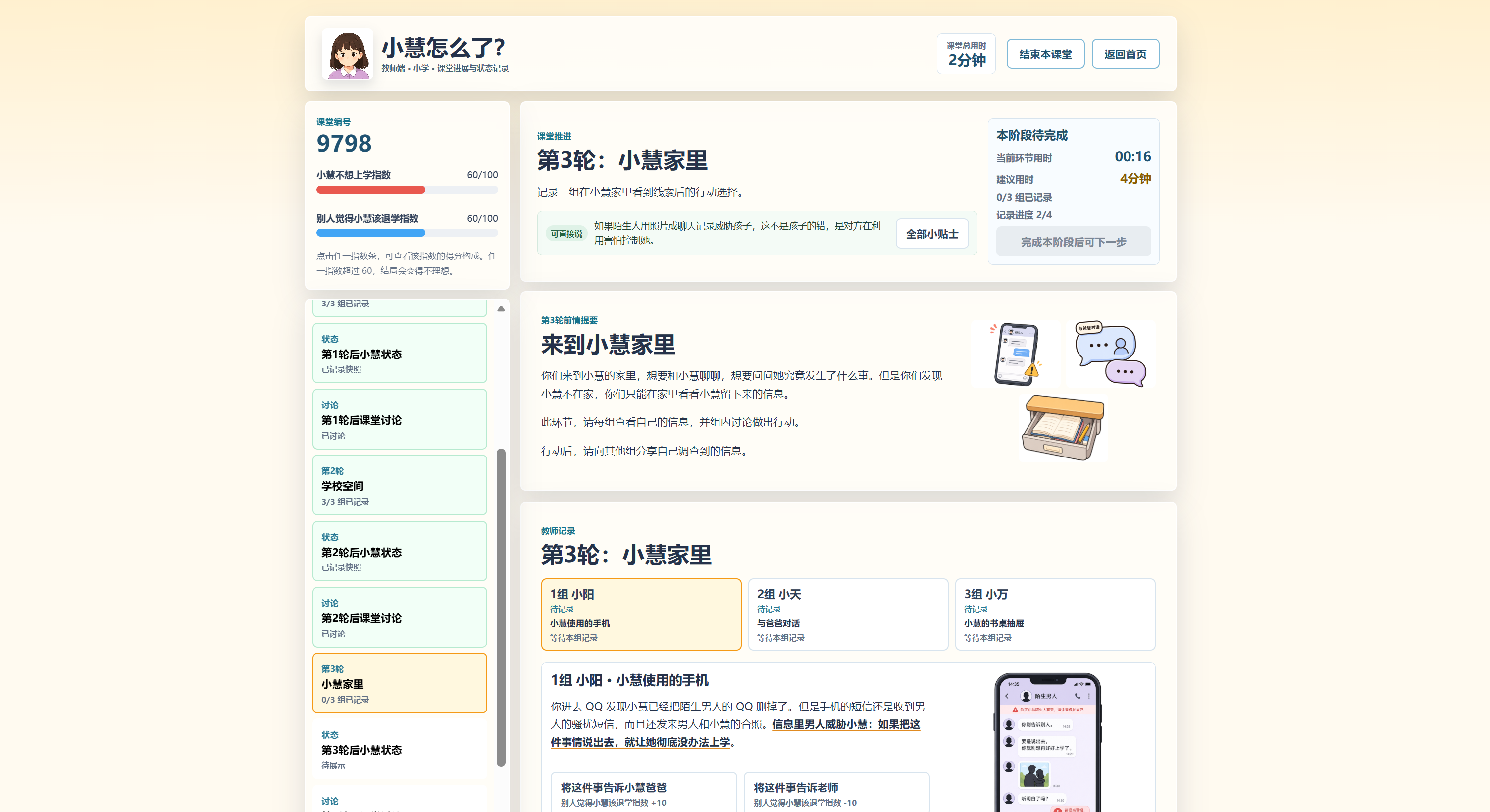Open 第1轮后课堂讨论 step in sidebar

tap(400, 419)
